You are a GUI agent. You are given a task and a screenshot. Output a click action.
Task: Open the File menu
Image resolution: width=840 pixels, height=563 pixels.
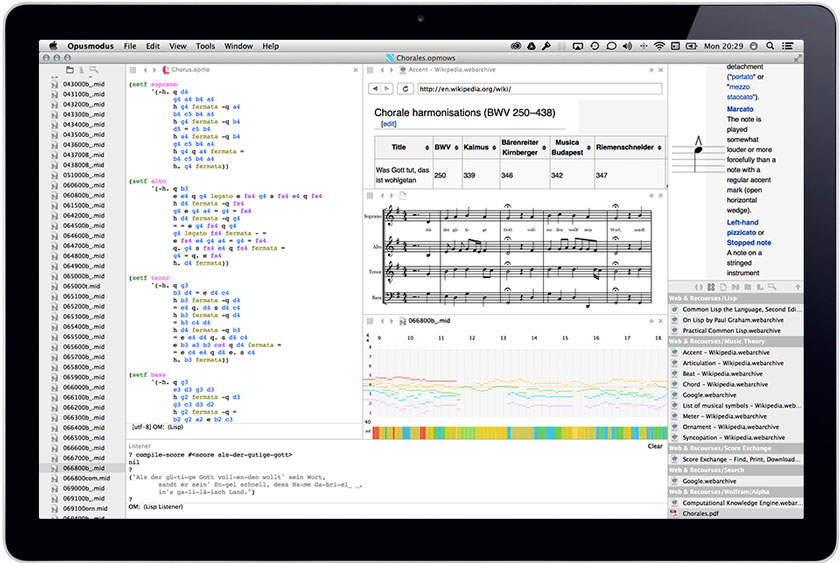click(130, 46)
